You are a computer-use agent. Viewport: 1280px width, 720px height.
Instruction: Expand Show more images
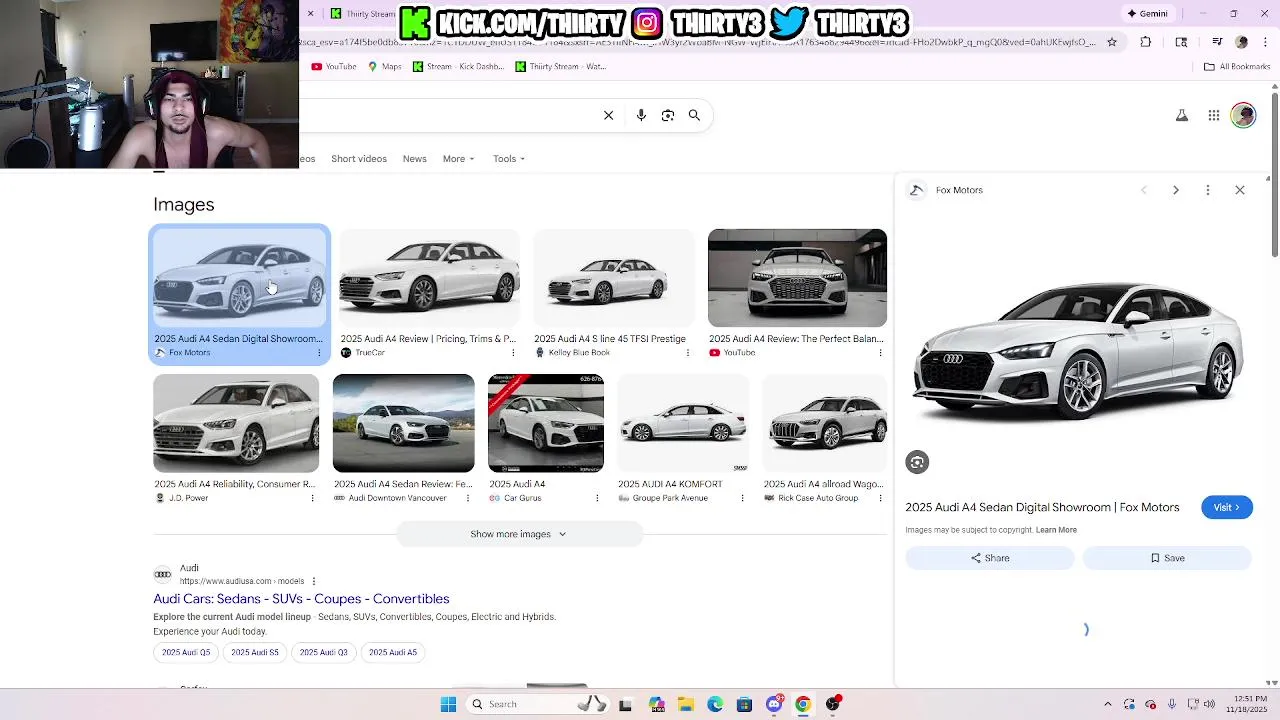pyautogui.click(x=519, y=534)
